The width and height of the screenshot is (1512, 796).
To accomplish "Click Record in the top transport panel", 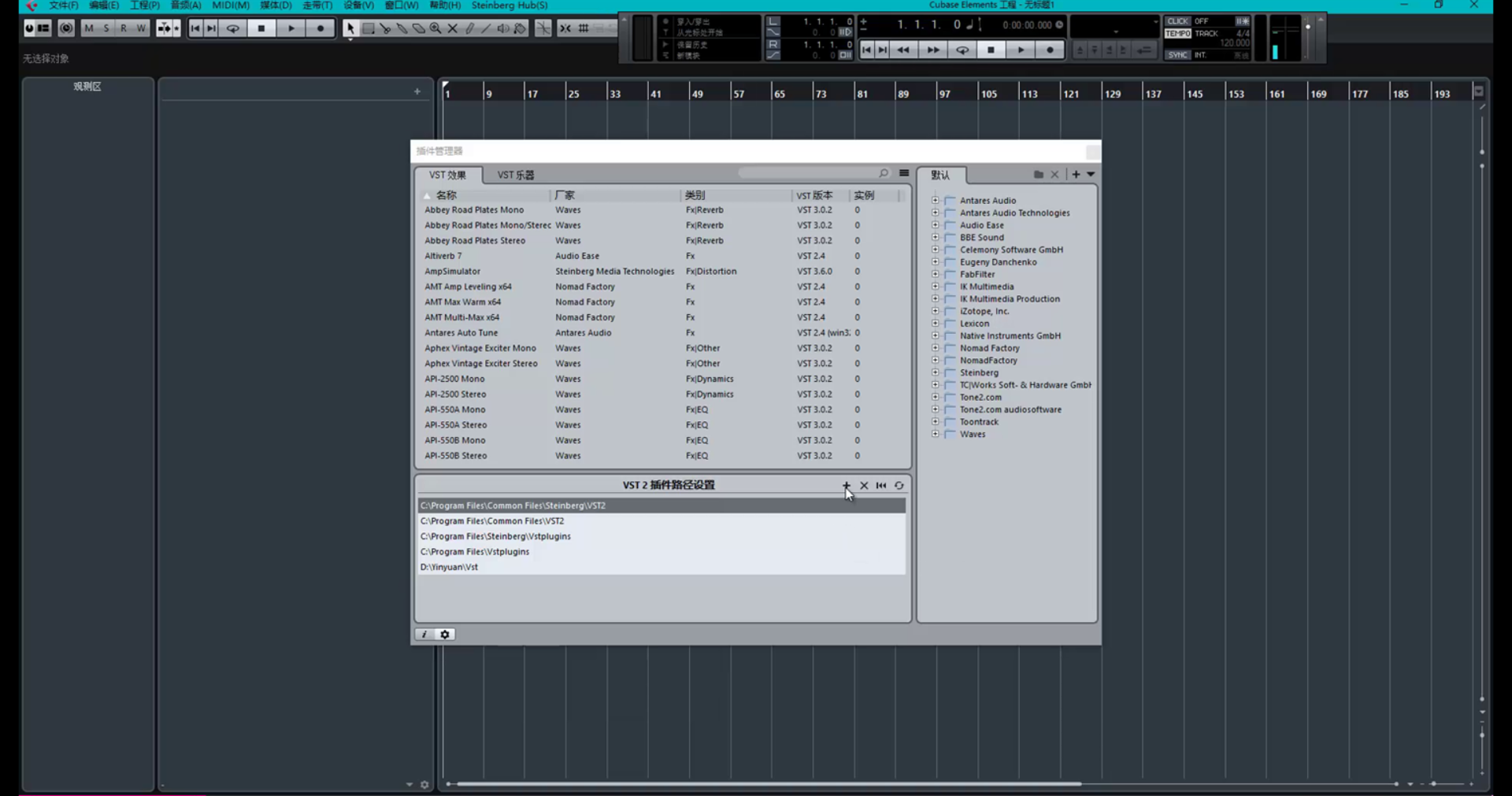I will click(x=1050, y=50).
